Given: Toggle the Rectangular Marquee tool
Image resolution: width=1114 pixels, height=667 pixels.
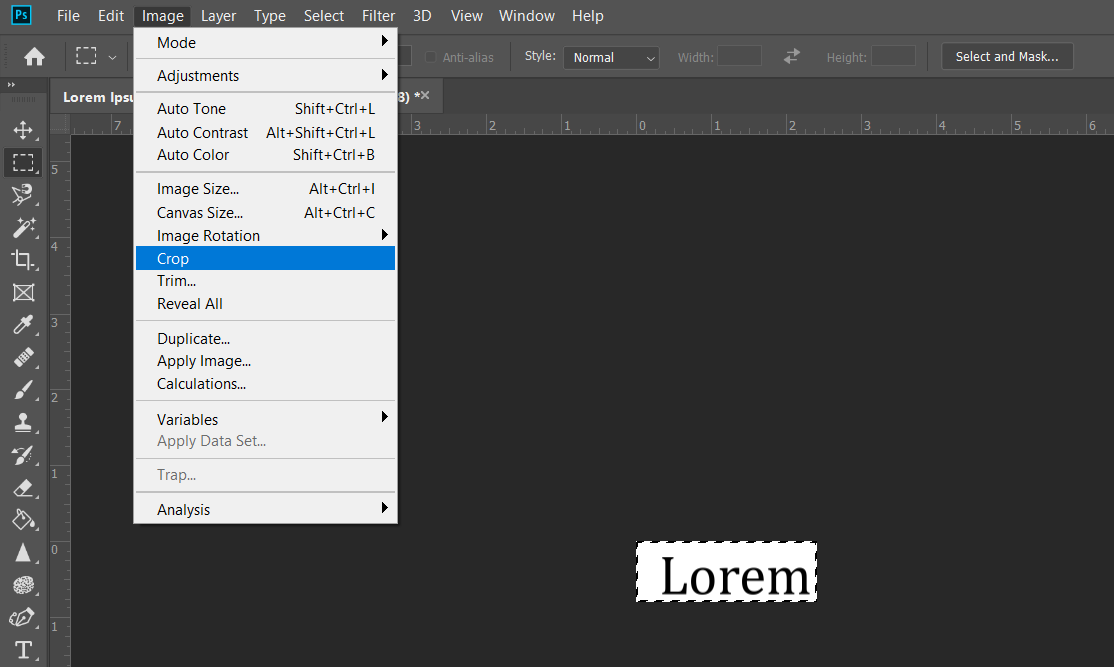Looking at the screenshot, I should tap(24, 163).
